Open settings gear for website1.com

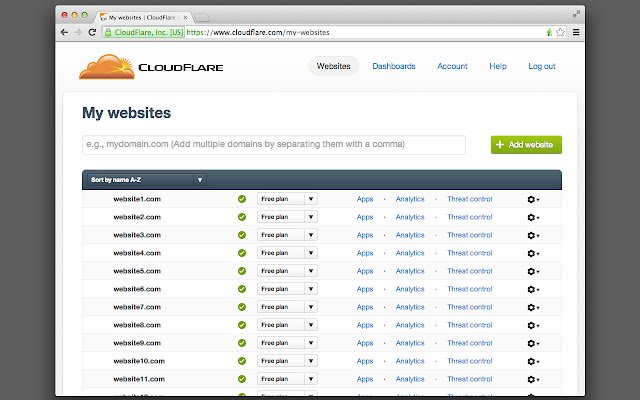[x=533, y=199]
